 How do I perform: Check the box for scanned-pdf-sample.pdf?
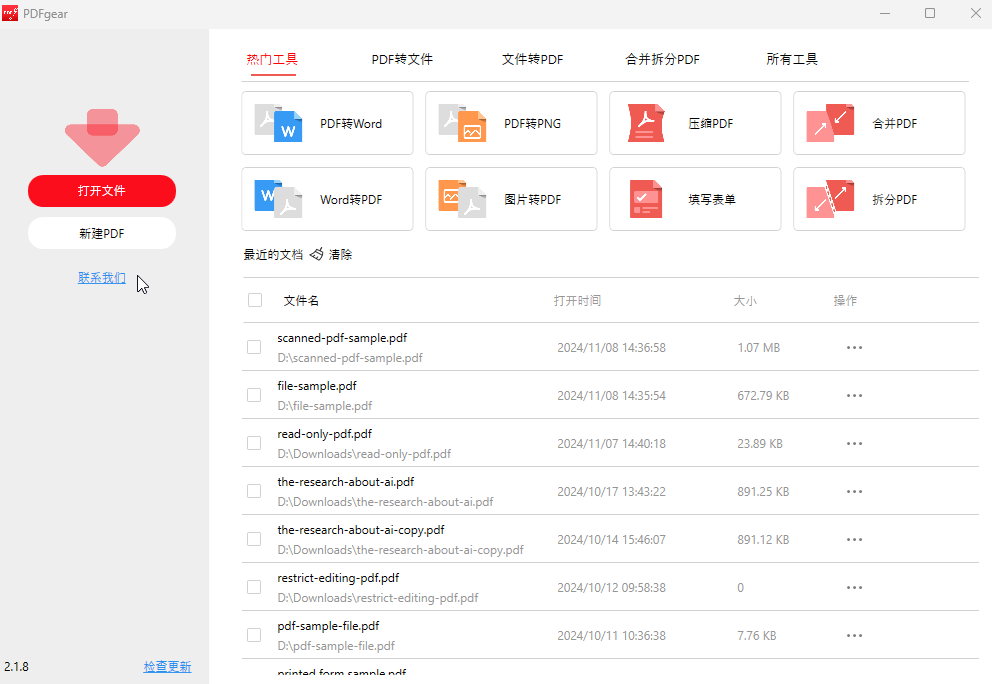tap(254, 347)
